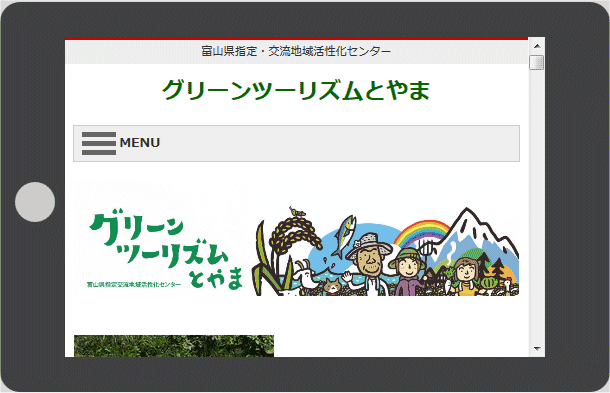
Task: Open the green foliage photo thumbnail
Action: 174,346
